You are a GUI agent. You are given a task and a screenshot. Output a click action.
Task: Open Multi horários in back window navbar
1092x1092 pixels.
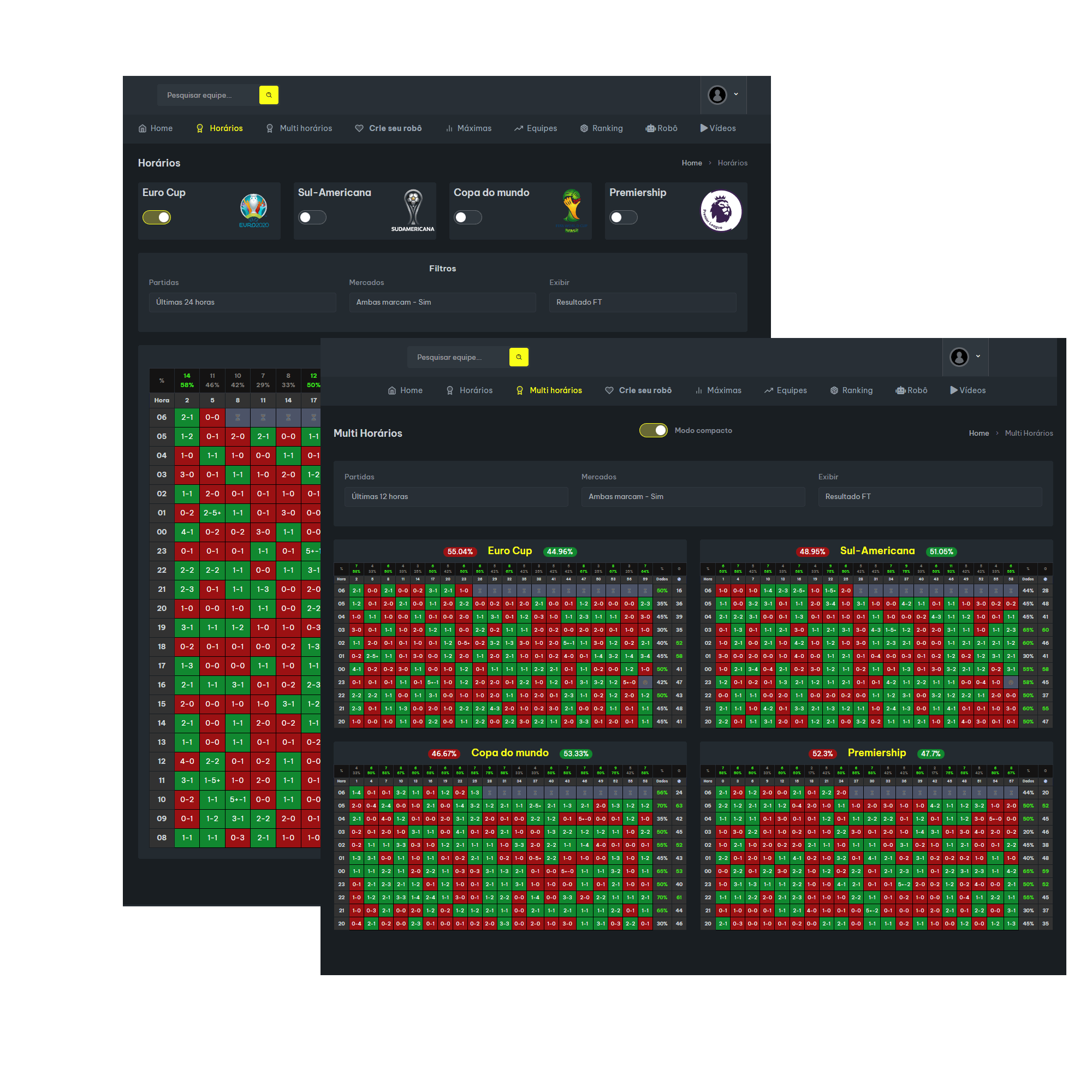[299, 128]
